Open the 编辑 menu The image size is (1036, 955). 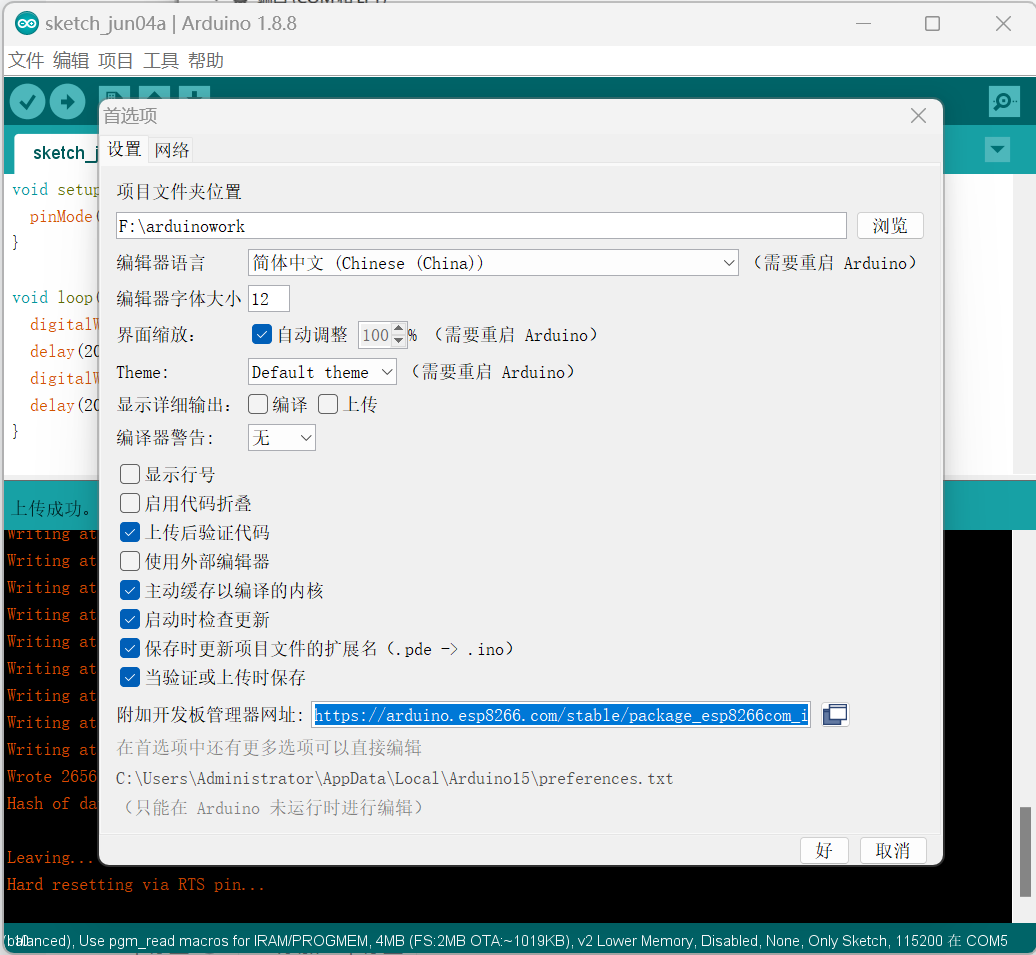tap(71, 61)
